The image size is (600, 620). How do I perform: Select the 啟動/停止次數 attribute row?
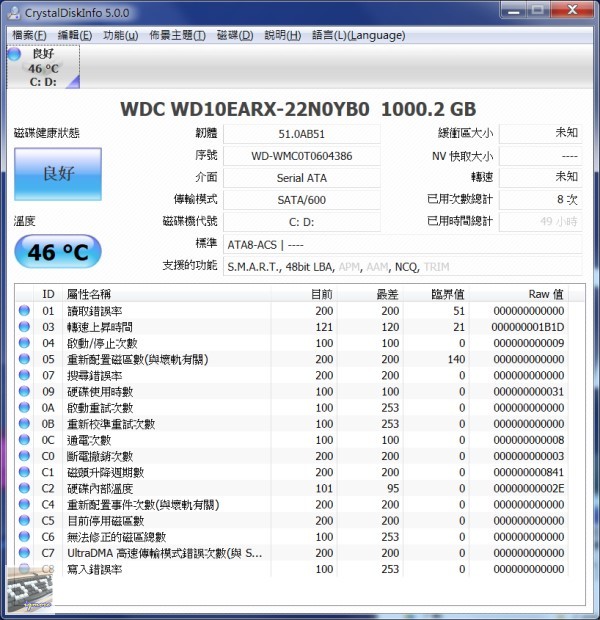point(291,343)
